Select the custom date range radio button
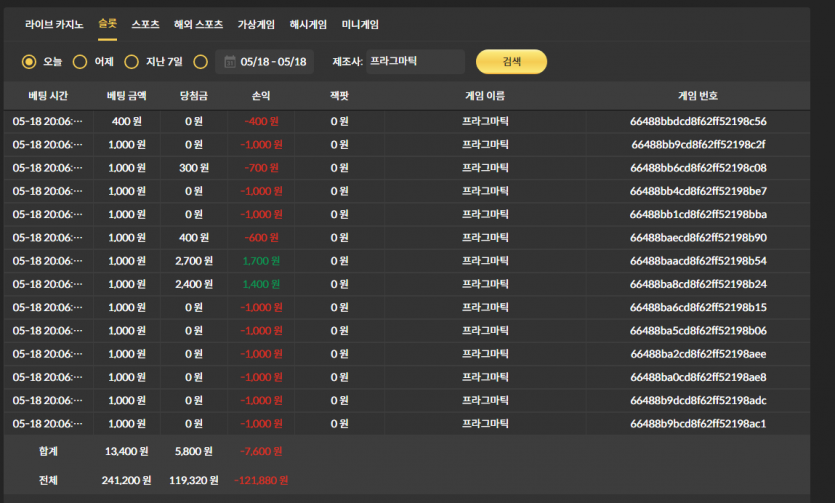This screenshot has width=835, height=503. (x=201, y=62)
